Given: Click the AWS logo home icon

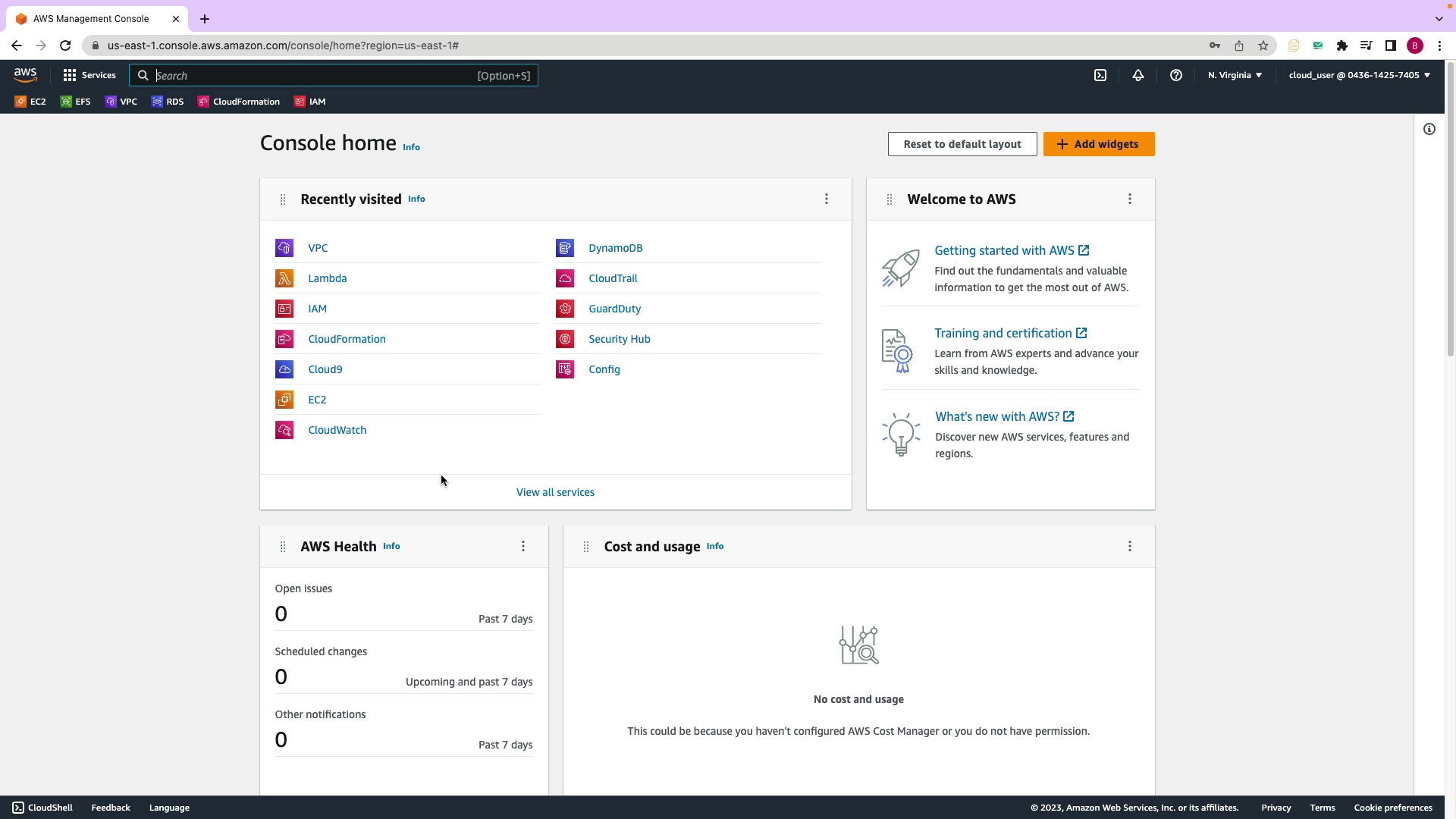Looking at the screenshot, I should pos(25,74).
